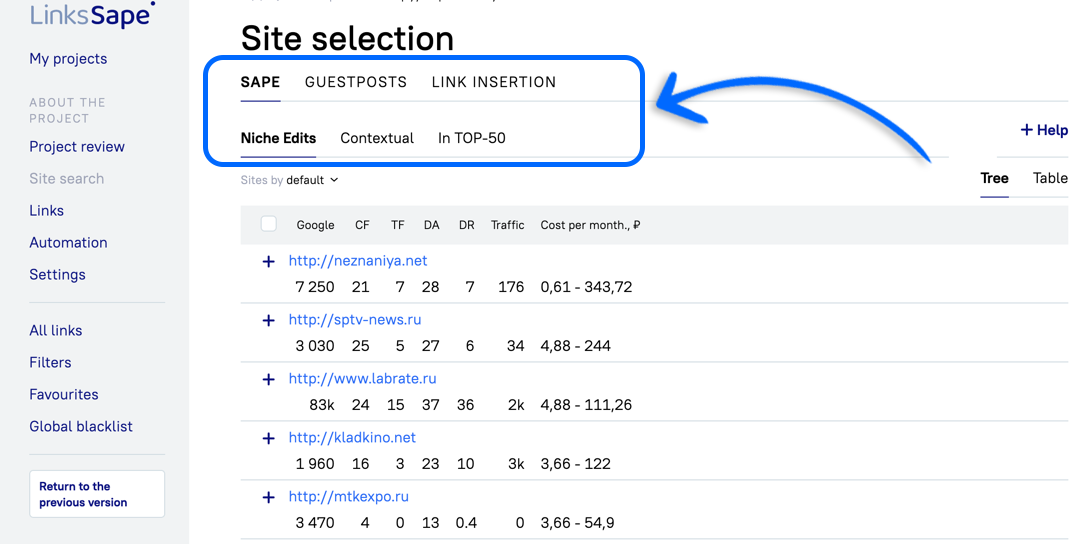Switch to the GUESTPOSTS tab
Screen dimensions: 1086x544
tap(356, 82)
